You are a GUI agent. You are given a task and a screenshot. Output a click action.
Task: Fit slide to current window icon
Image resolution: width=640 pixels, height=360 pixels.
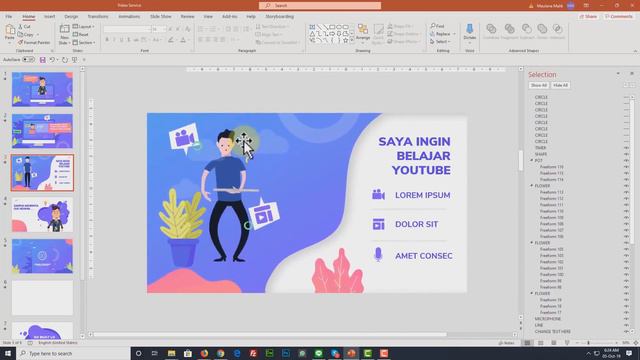(636, 343)
